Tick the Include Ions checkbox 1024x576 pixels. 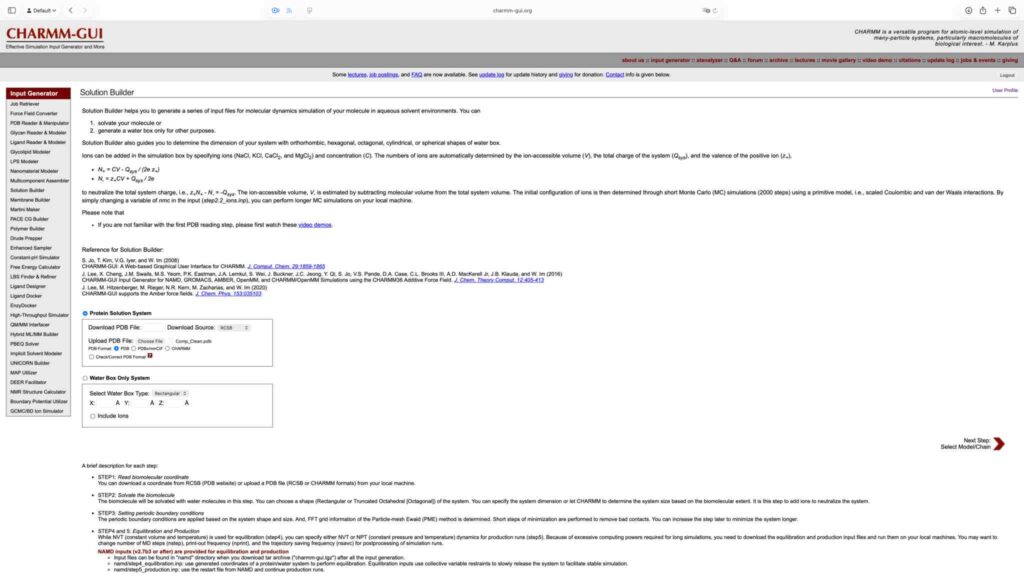(x=93, y=415)
